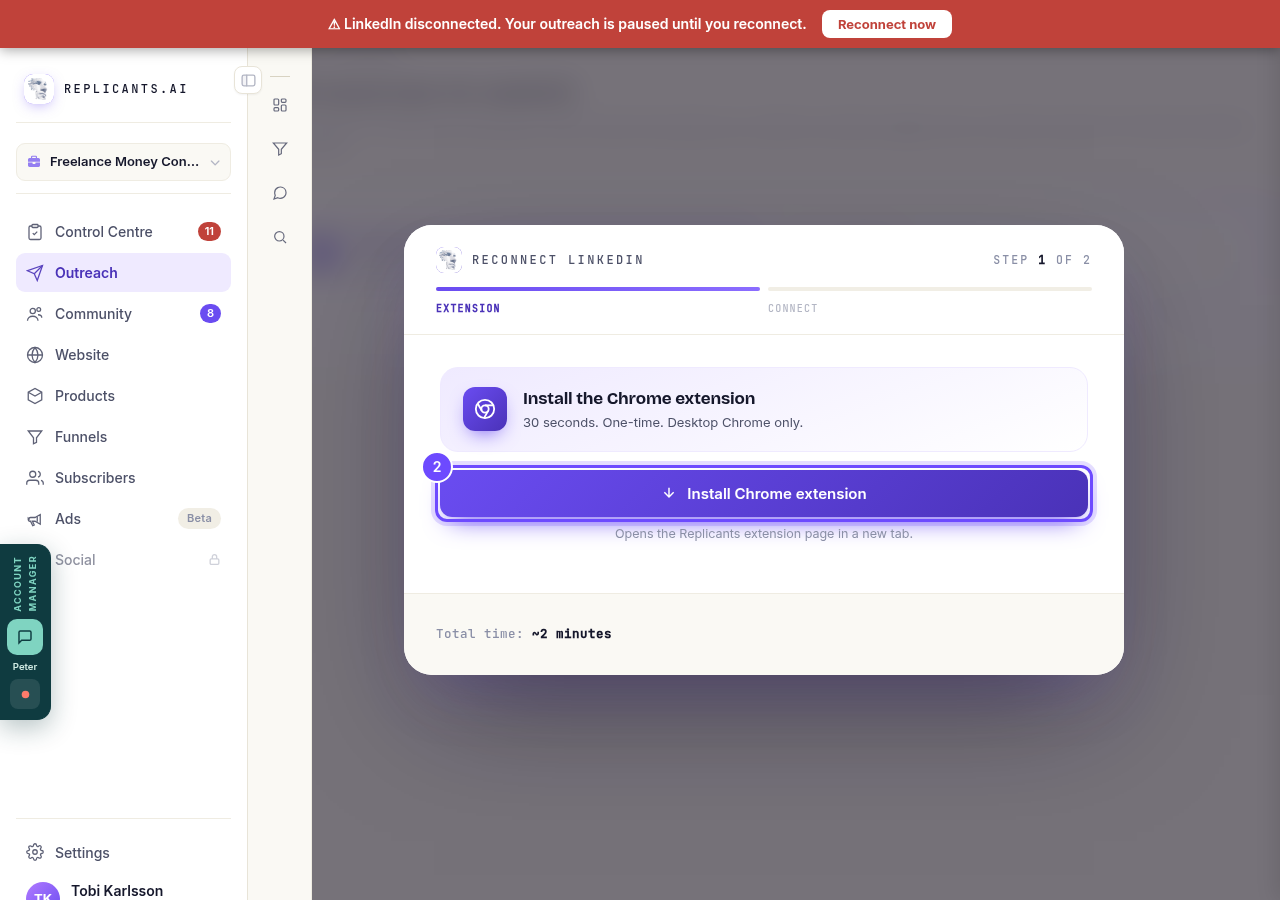Click the "Tobi Karlsson" user name

117,891
